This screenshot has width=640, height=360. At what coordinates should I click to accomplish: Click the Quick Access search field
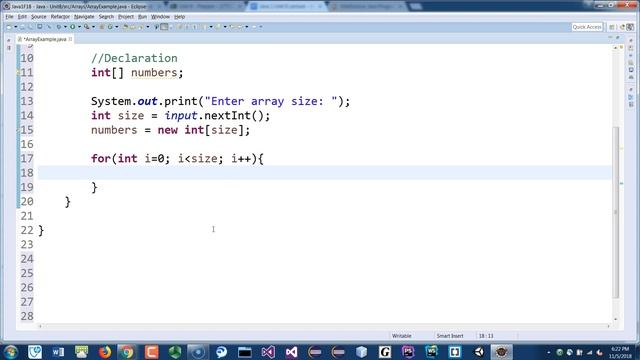[587, 27]
